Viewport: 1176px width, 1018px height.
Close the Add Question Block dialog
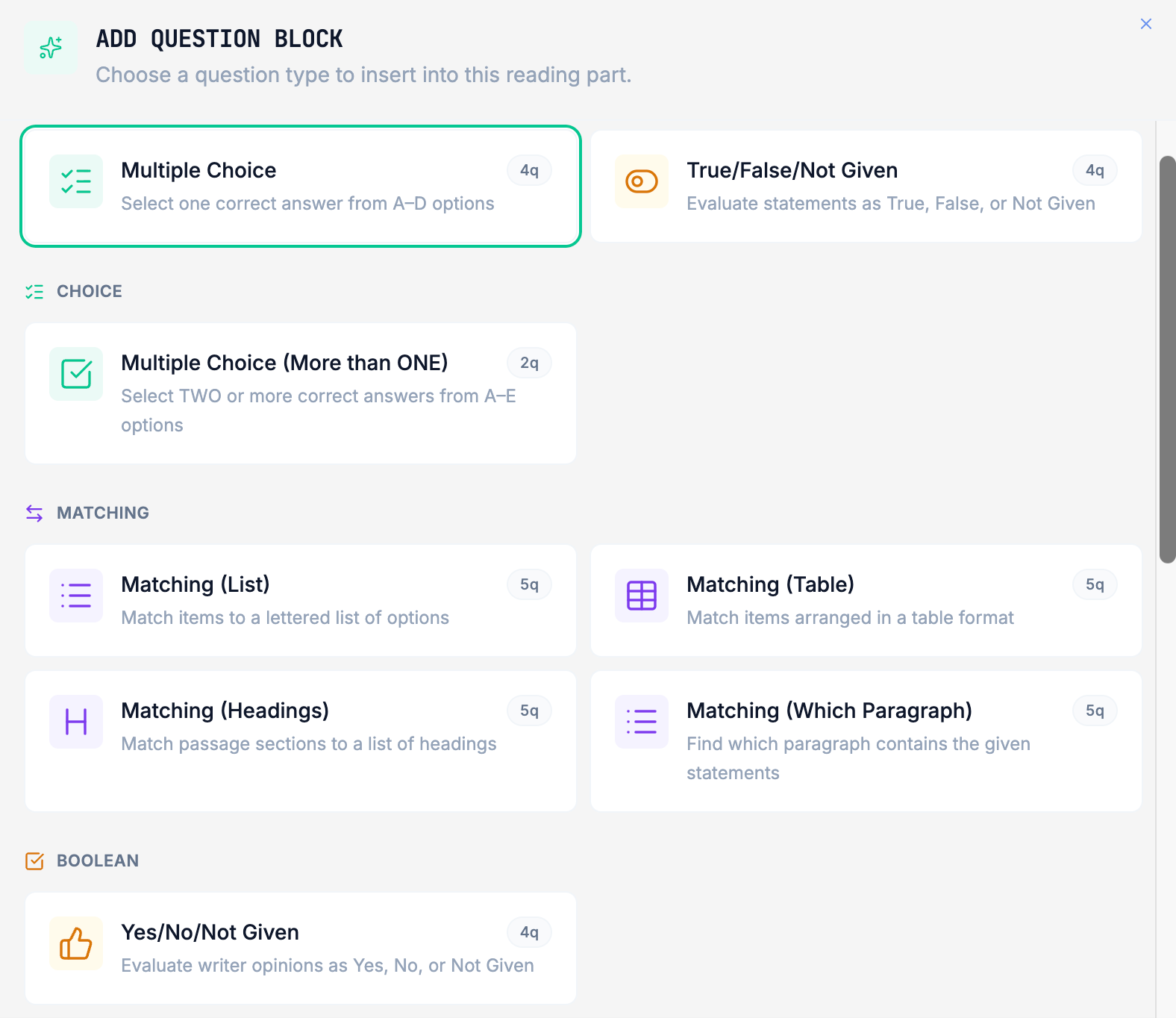click(x=1146, y=24)
